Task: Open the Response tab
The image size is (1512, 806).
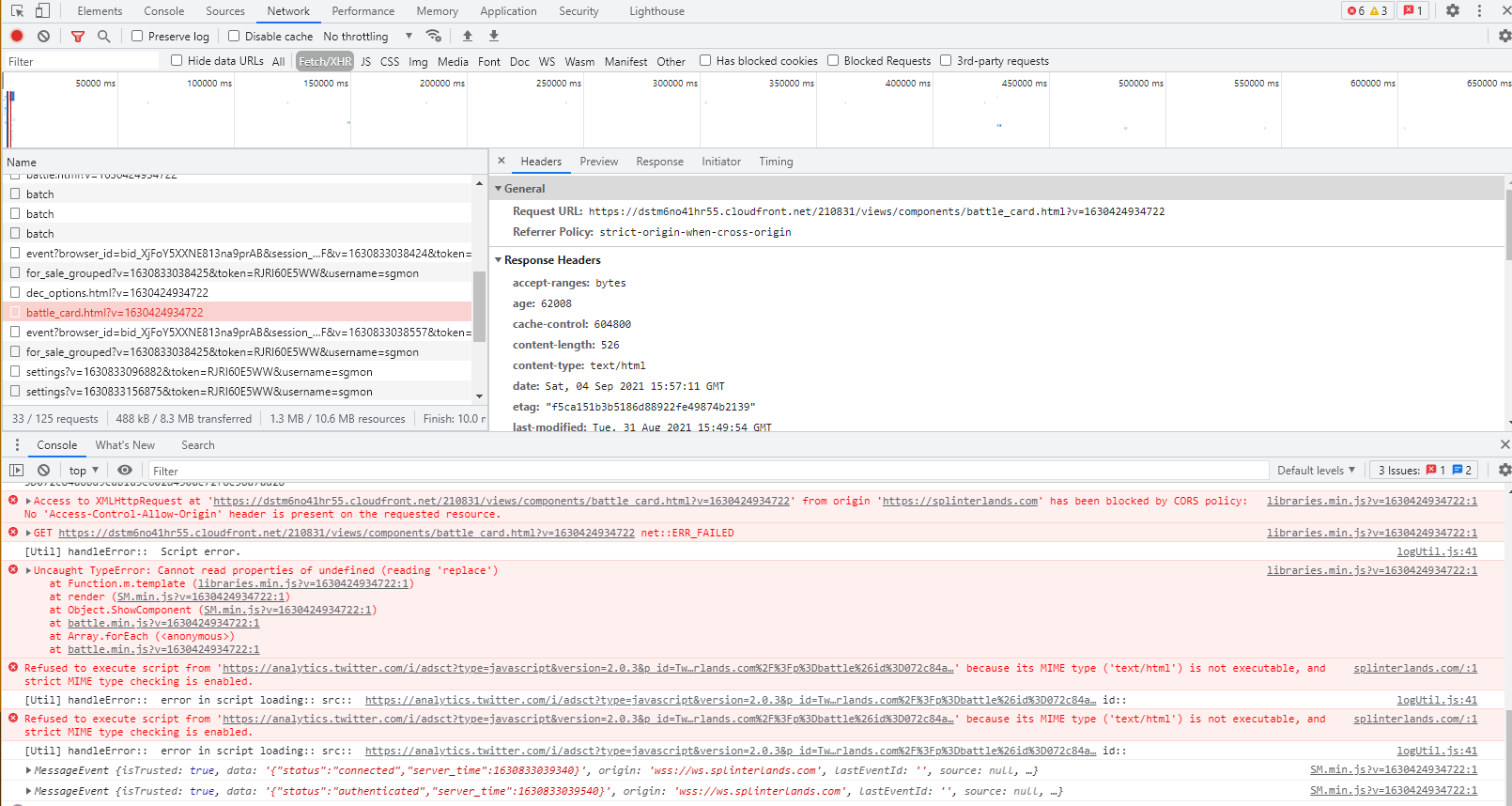Action: (659, 162)
